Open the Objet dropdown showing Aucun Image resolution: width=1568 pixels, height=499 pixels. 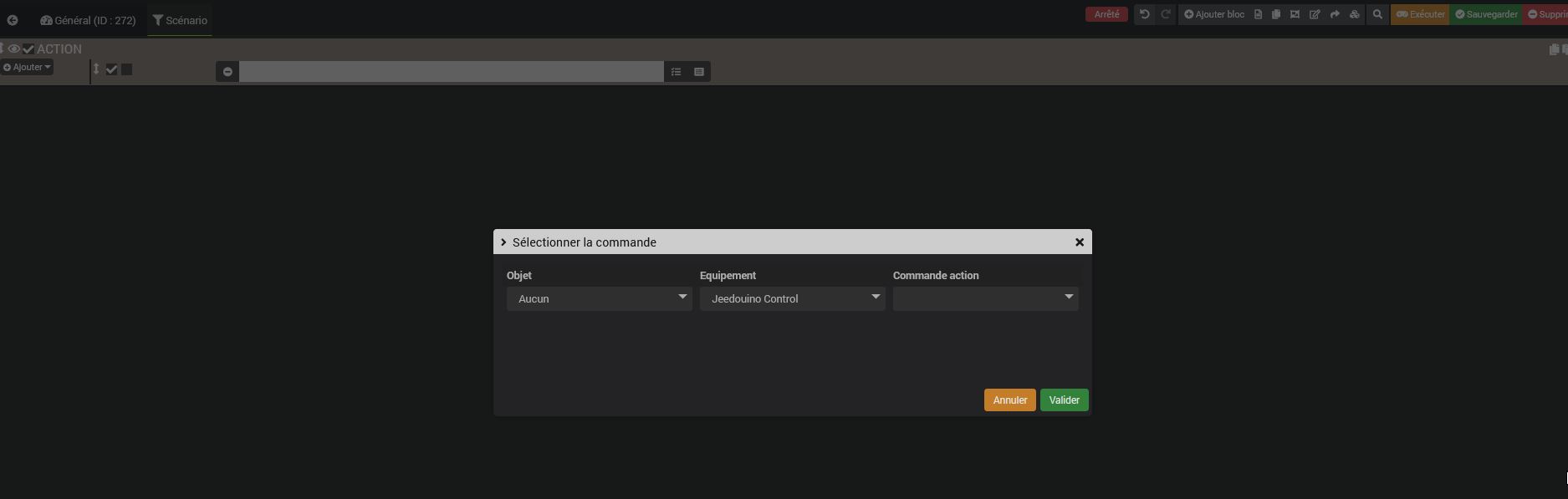(x=600, y=298)
